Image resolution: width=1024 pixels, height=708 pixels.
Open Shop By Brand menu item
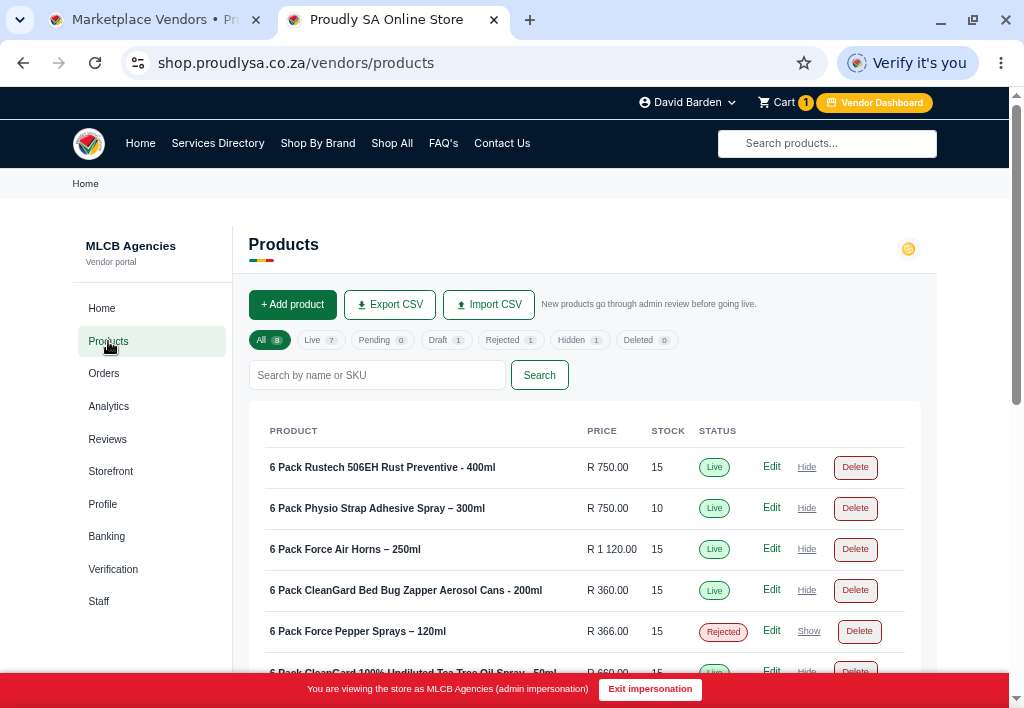tap(317, 143)
